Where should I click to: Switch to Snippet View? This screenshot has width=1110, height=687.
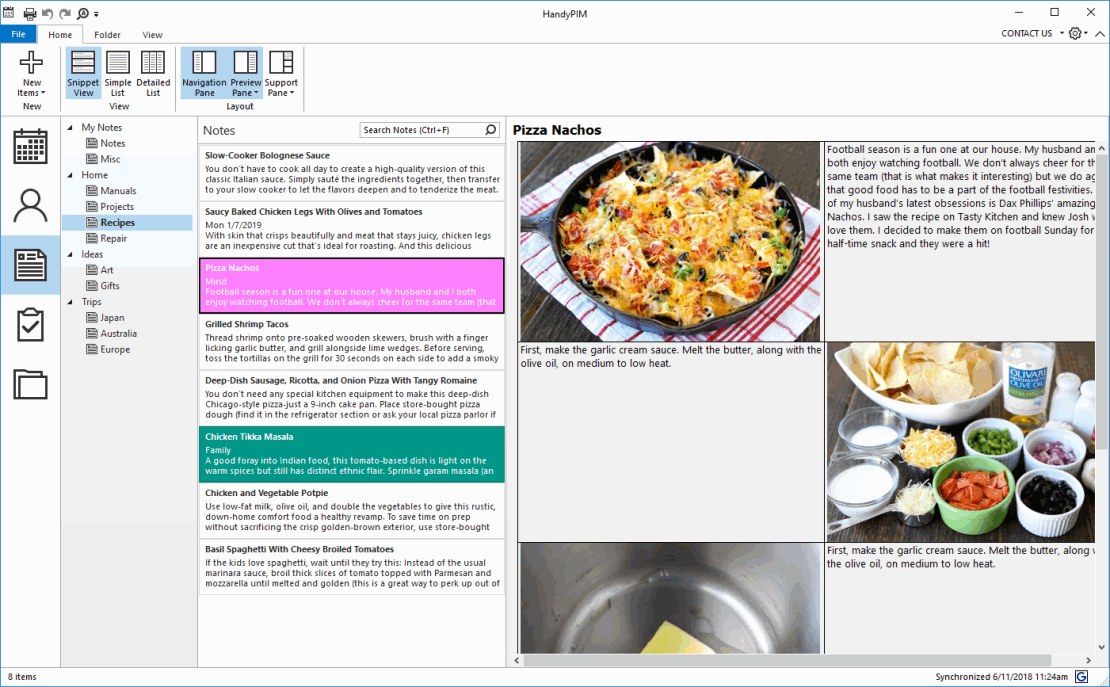(83, 74)
